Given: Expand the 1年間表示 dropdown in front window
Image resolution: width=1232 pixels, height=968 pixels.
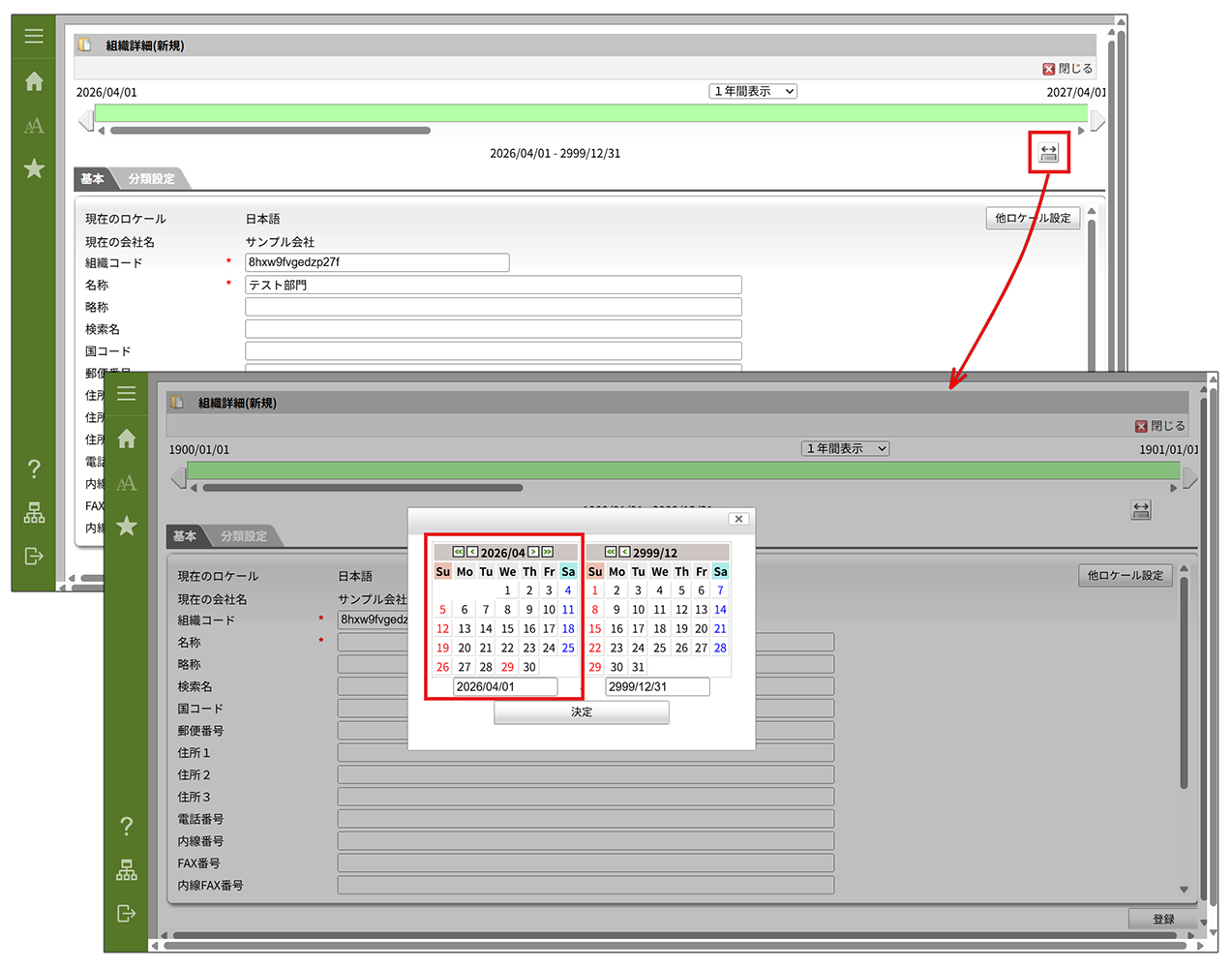Looking at the screenshot, I should [x=846, y=448].
